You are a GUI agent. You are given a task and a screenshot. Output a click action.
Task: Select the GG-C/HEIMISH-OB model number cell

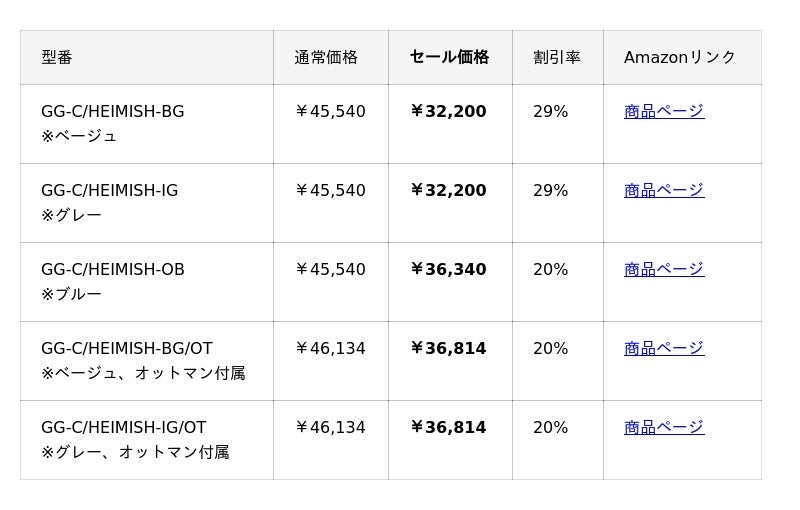pos(113,269)
